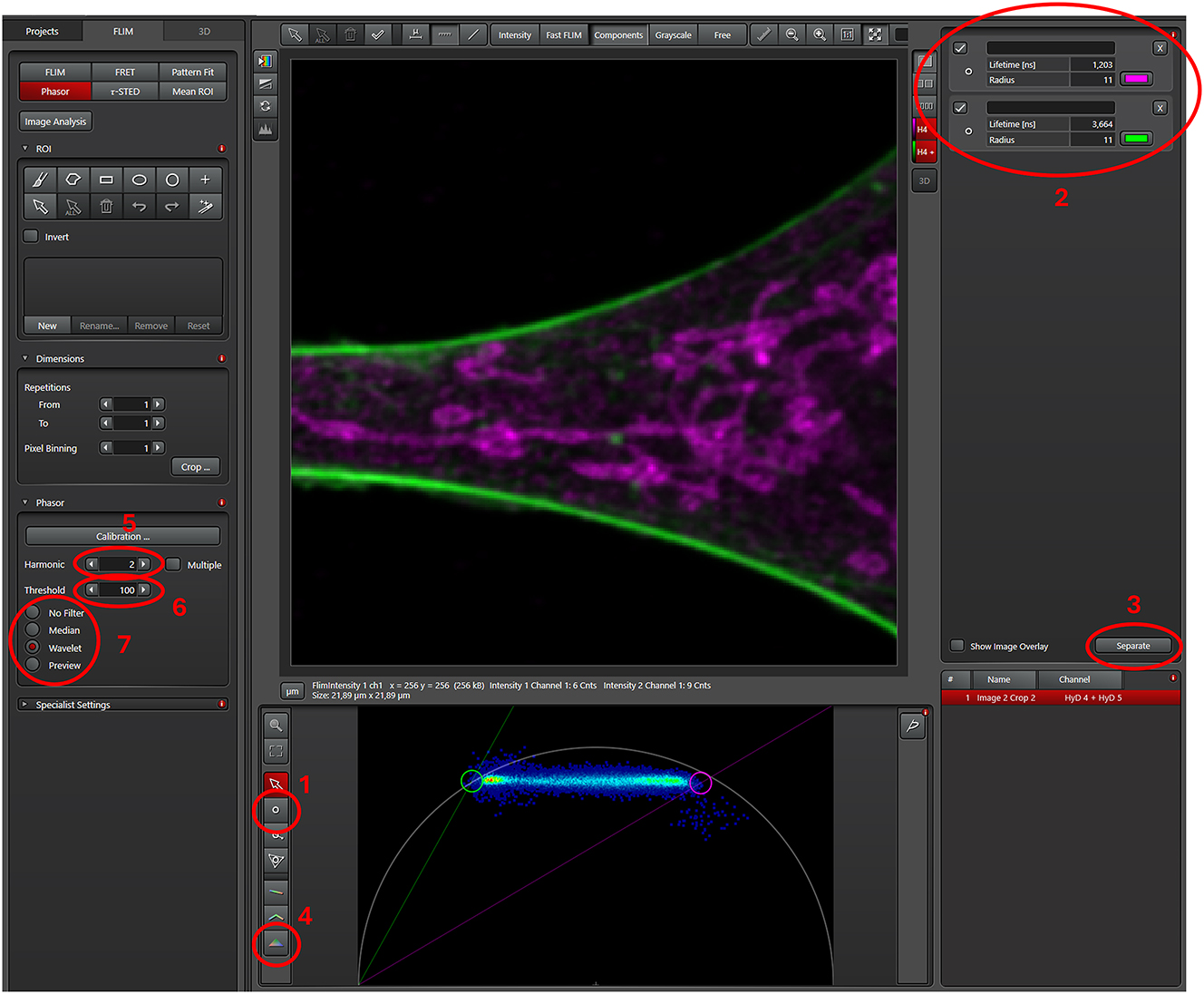Image resolution: width=1204 pixels, height=994 pixels.
Task: Click the zoom magnifier icon beside the phasor plot
Action: [276, 725]
